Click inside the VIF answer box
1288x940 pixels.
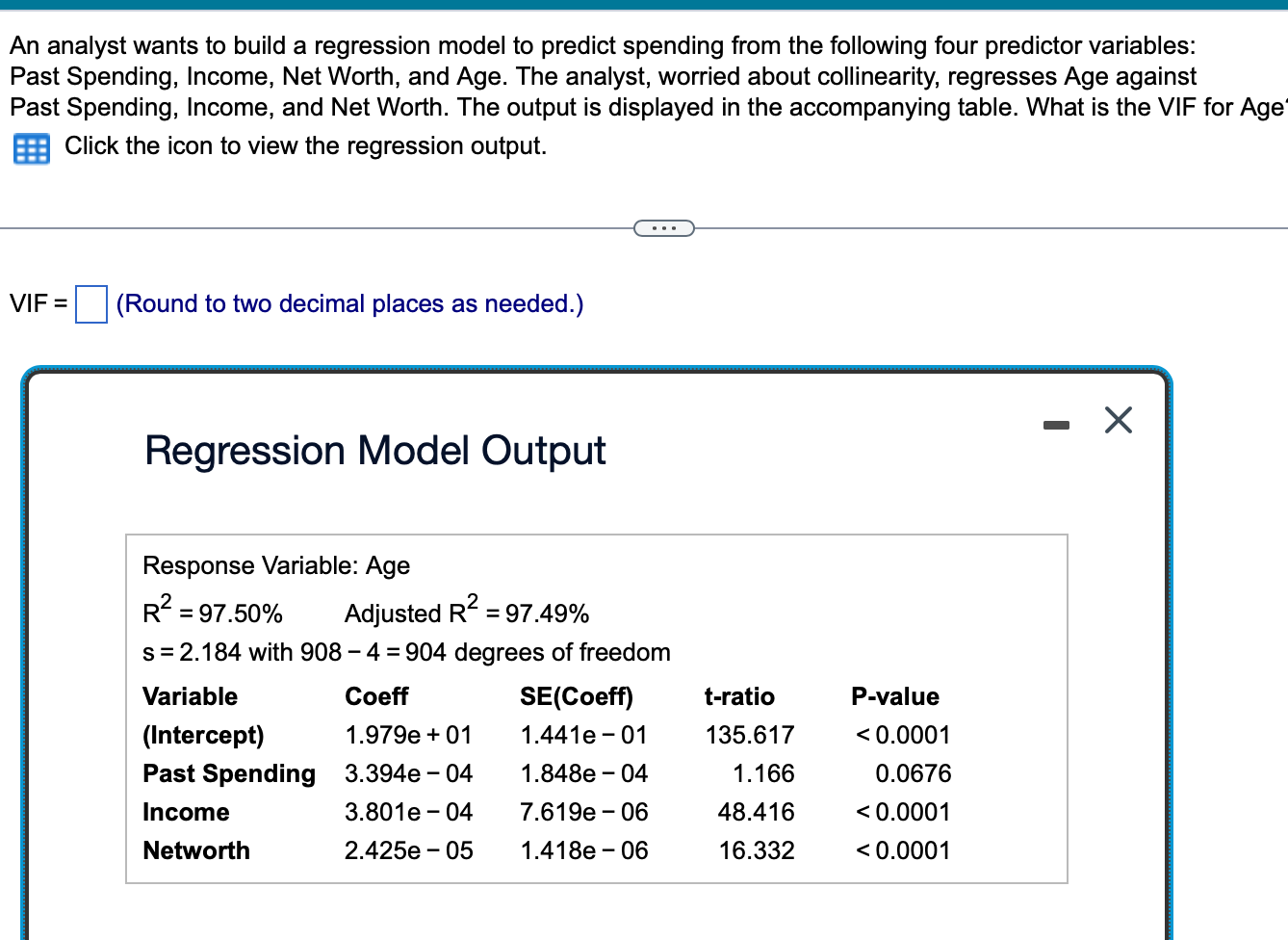pyautogui.click(x=90, y=303)
